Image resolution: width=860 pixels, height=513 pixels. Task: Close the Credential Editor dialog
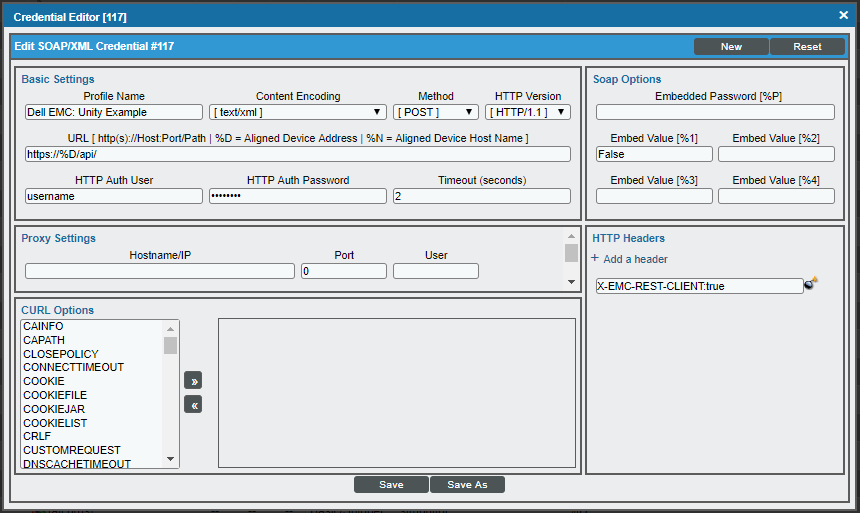pos(843,16)
